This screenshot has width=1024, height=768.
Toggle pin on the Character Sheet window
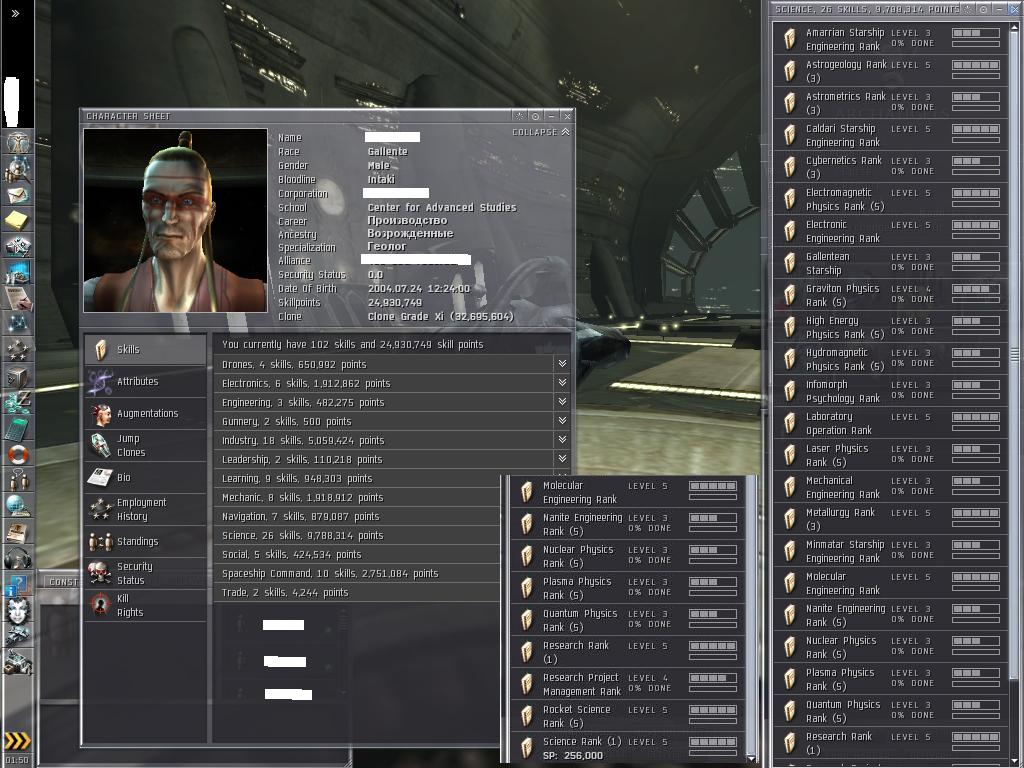click(536, 116)
